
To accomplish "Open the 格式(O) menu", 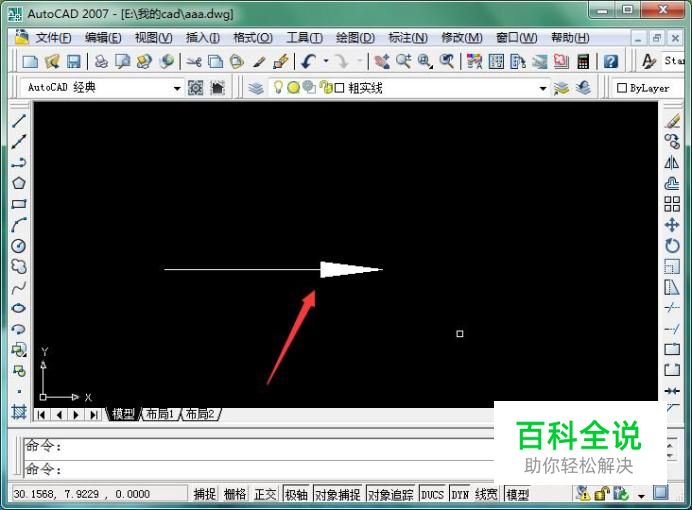I will click(253, 38).
